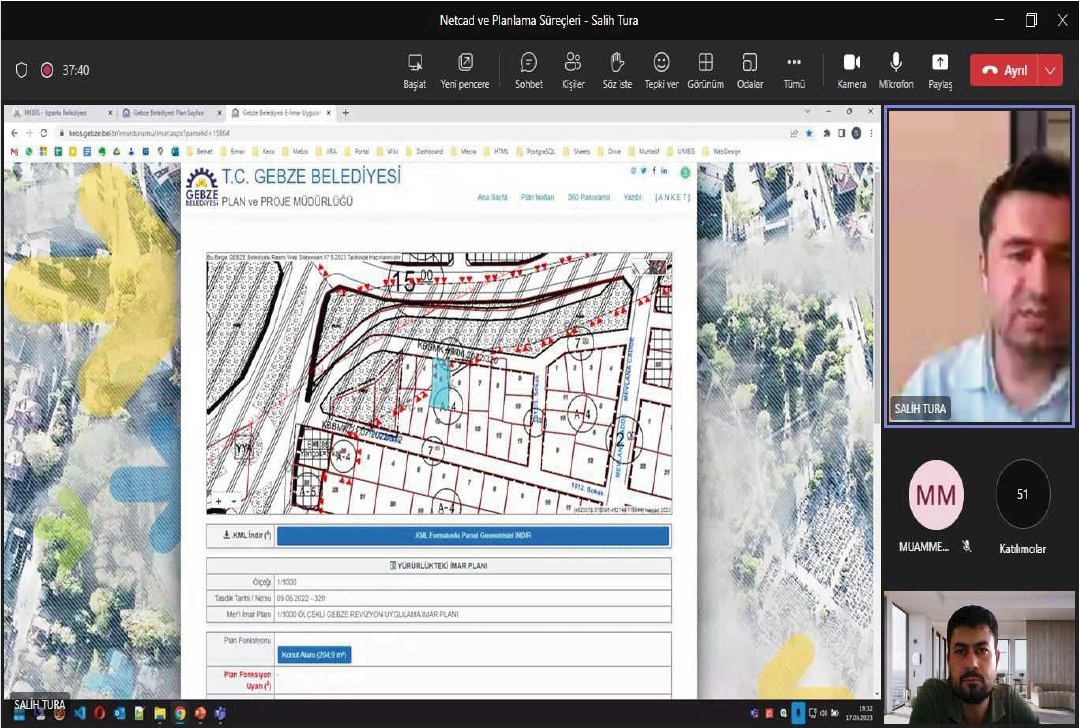
Task: Switch to the MEBİS browser tab
Action: (x=60, y=113)
